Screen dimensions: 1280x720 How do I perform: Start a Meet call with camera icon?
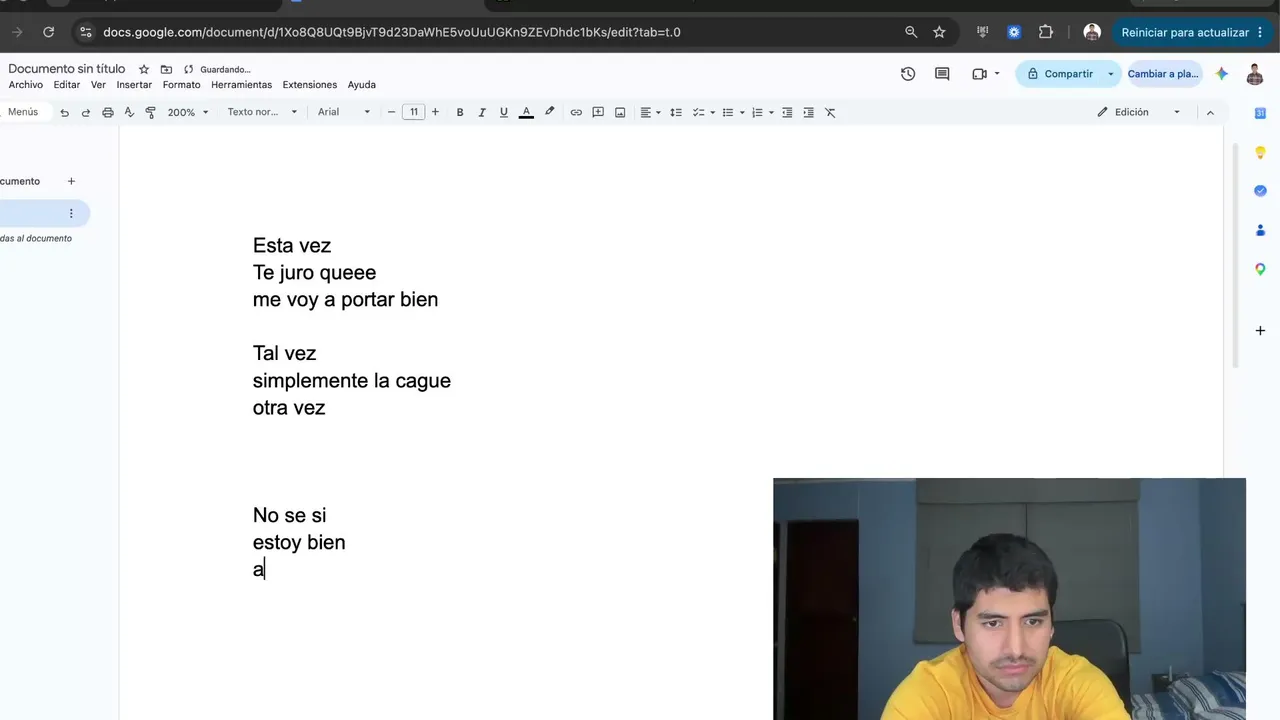tap(979, 73)
